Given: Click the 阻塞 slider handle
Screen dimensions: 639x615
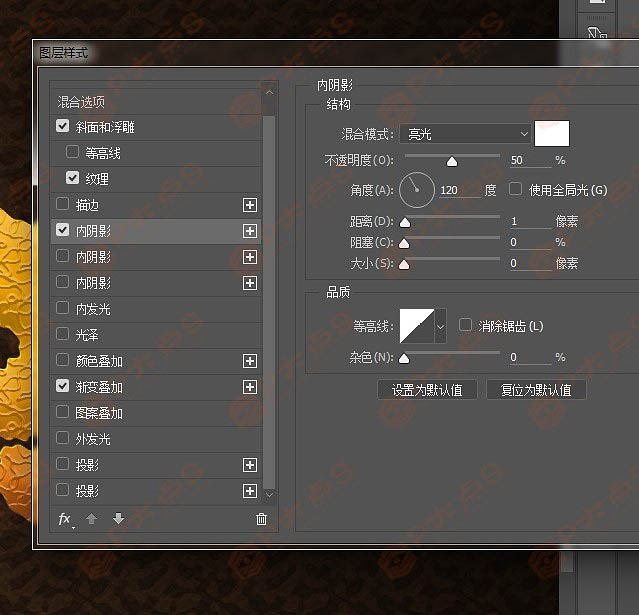Looking at the screenshot, I should [x=404, y=244].
